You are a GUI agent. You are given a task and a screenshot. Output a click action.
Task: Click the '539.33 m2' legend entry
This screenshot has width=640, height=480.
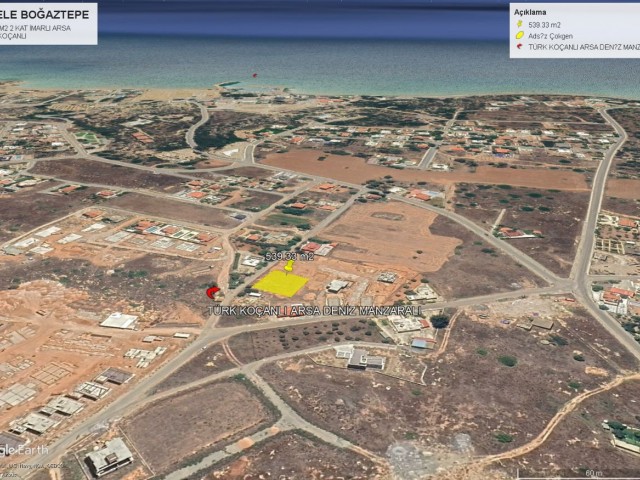tap(544, 25)
